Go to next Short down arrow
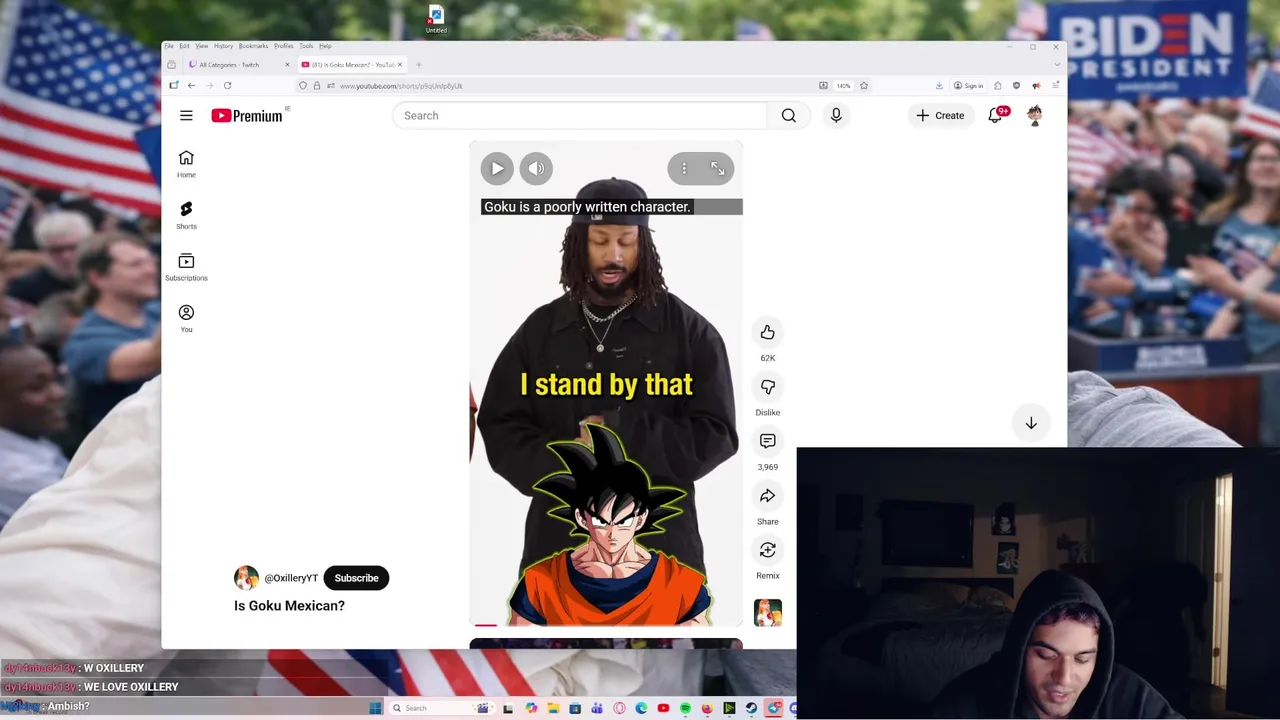 [x=1031, y=423]
